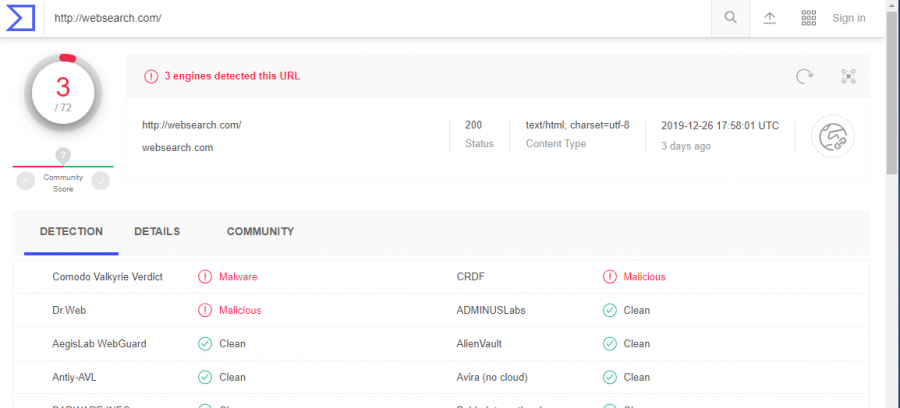This screenshot has height=408, width=900.
Task: Click the 'websearch.com' domain text
Action: point(177,147)
